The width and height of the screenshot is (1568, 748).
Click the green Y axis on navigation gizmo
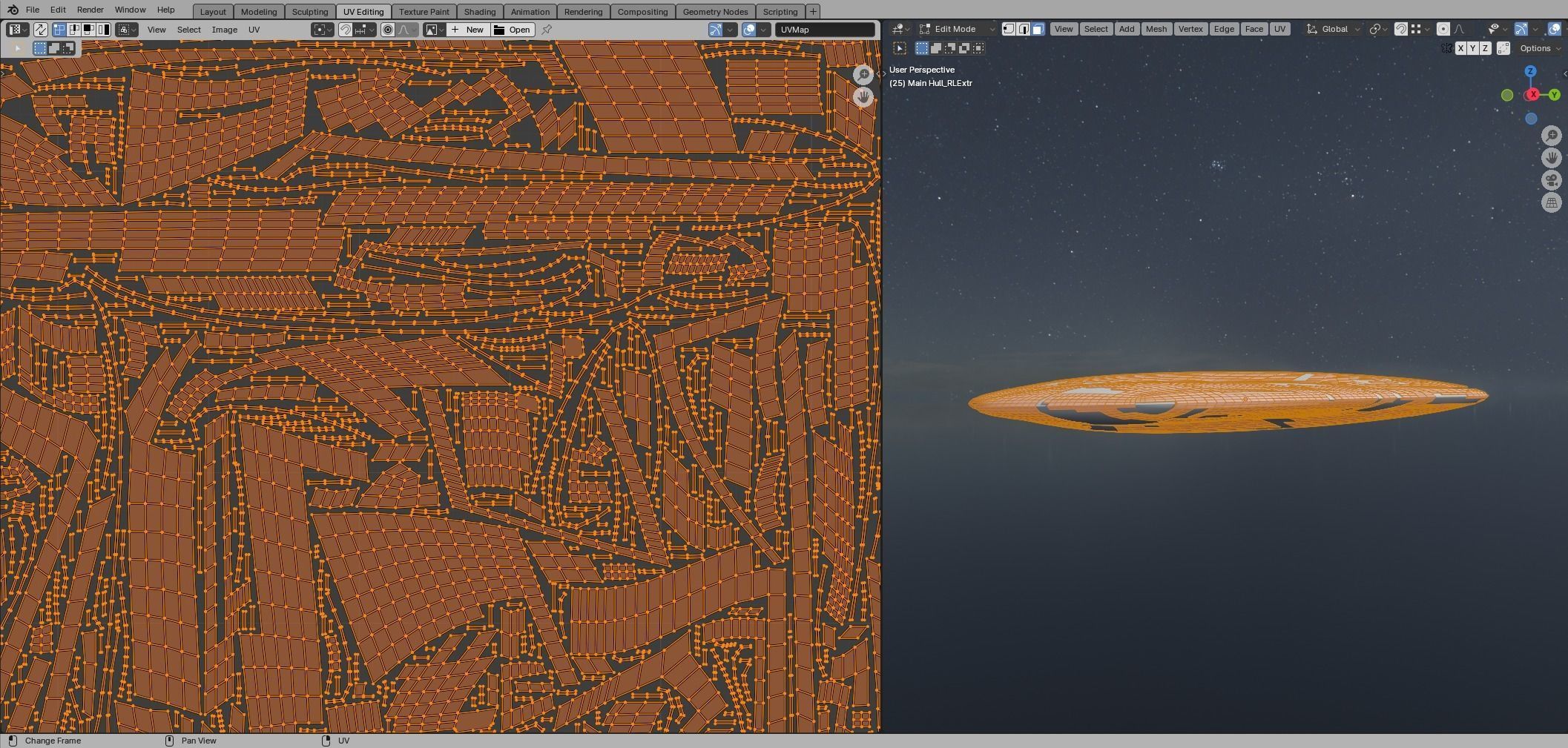(x=1554, y=95)
